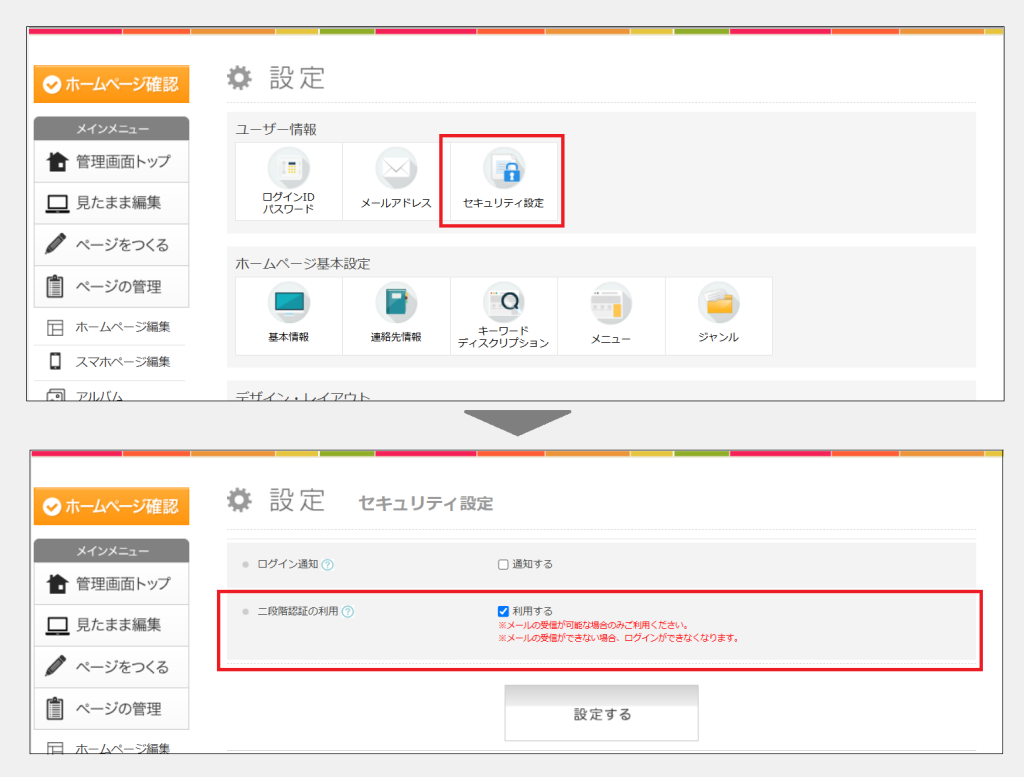Check the 通知する login notification checkbox
Viewport: 1024px width, 777px height.
click(x=502, y=562)
